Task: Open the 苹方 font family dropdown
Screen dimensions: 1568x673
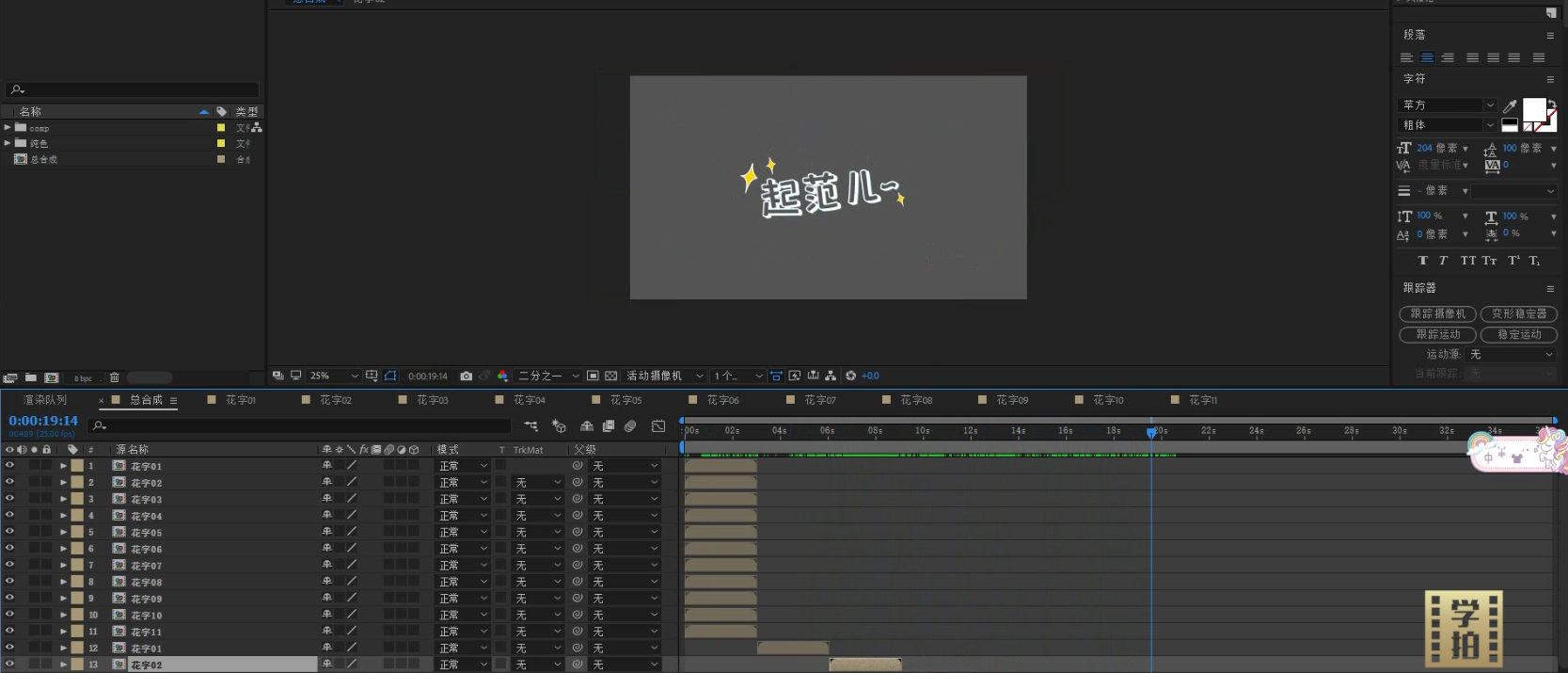Action: [x=1447, y=105]
